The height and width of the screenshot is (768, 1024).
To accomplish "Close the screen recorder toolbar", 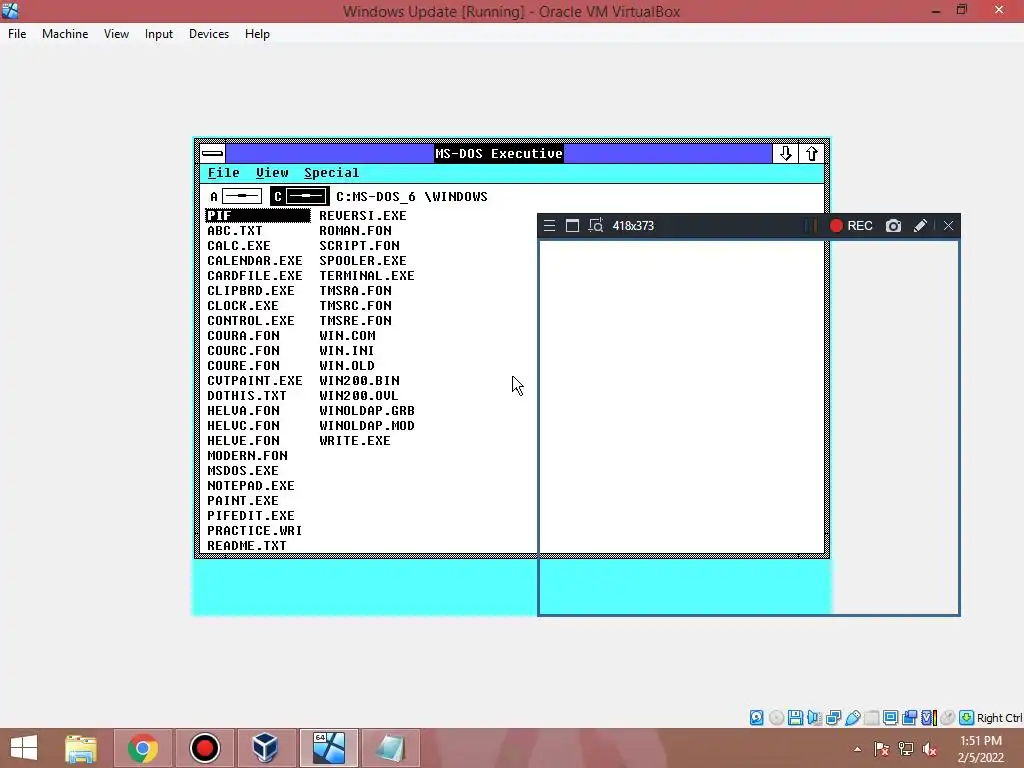I will point(948,226).
